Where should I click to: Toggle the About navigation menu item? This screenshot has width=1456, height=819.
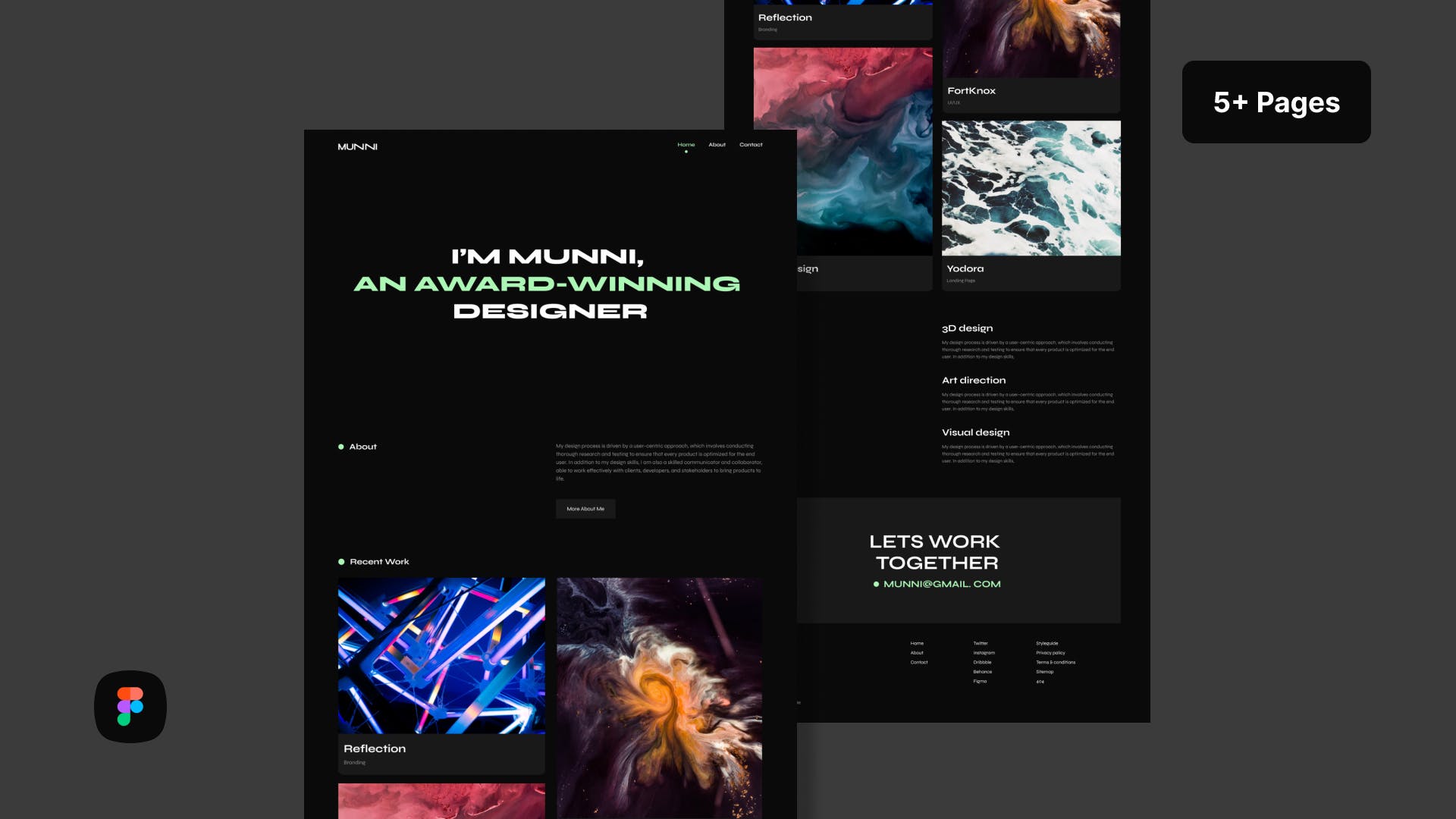[x=717, y=144]
